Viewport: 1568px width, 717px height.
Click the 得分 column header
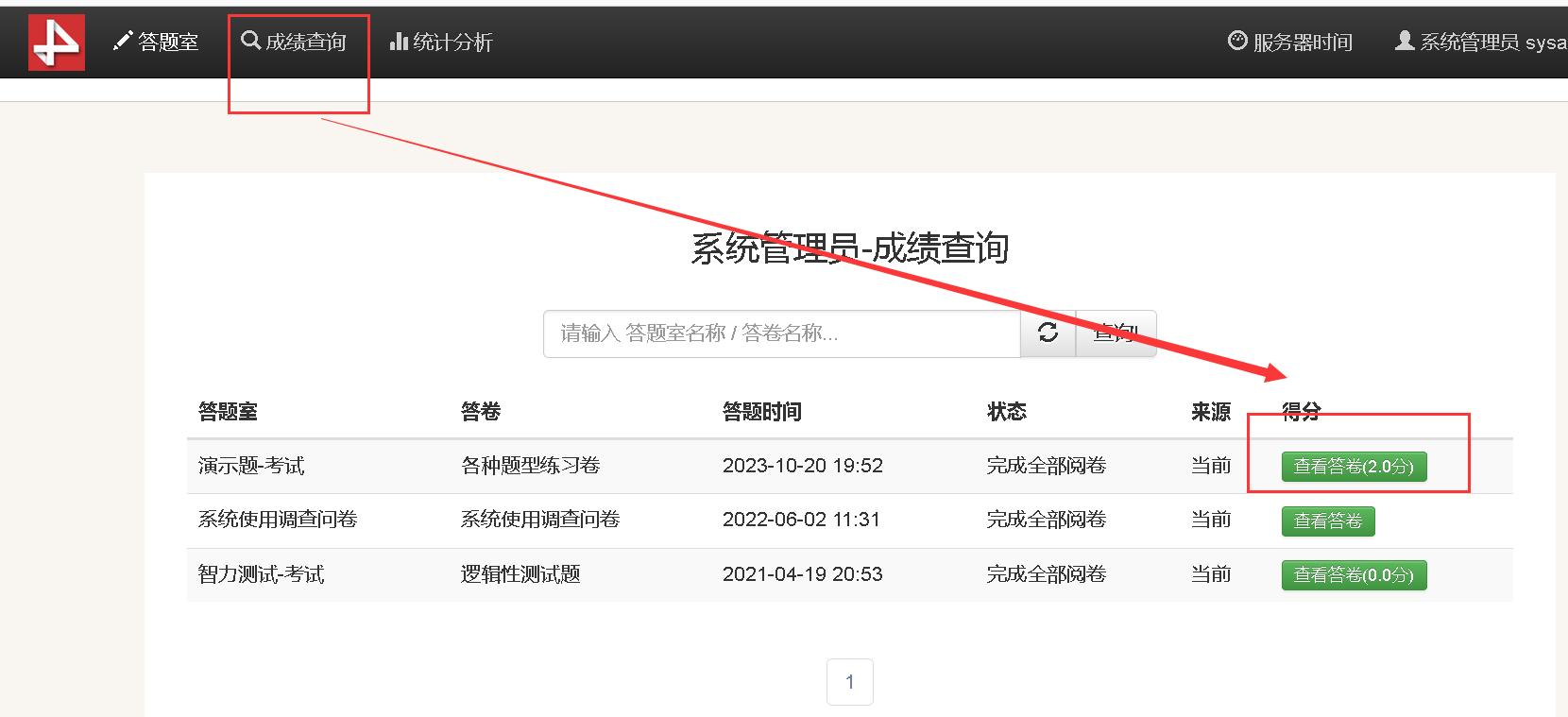pos(1302,412)
